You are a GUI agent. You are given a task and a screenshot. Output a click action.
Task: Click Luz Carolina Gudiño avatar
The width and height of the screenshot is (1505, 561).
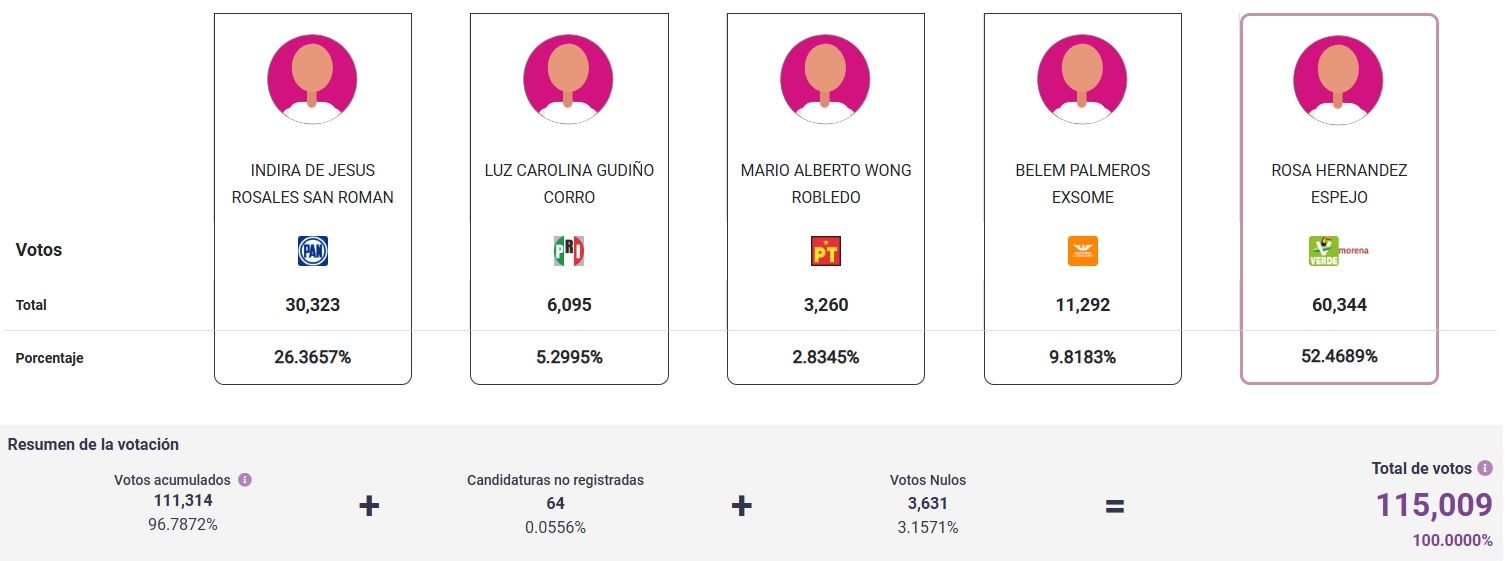[x=569, y=79]
